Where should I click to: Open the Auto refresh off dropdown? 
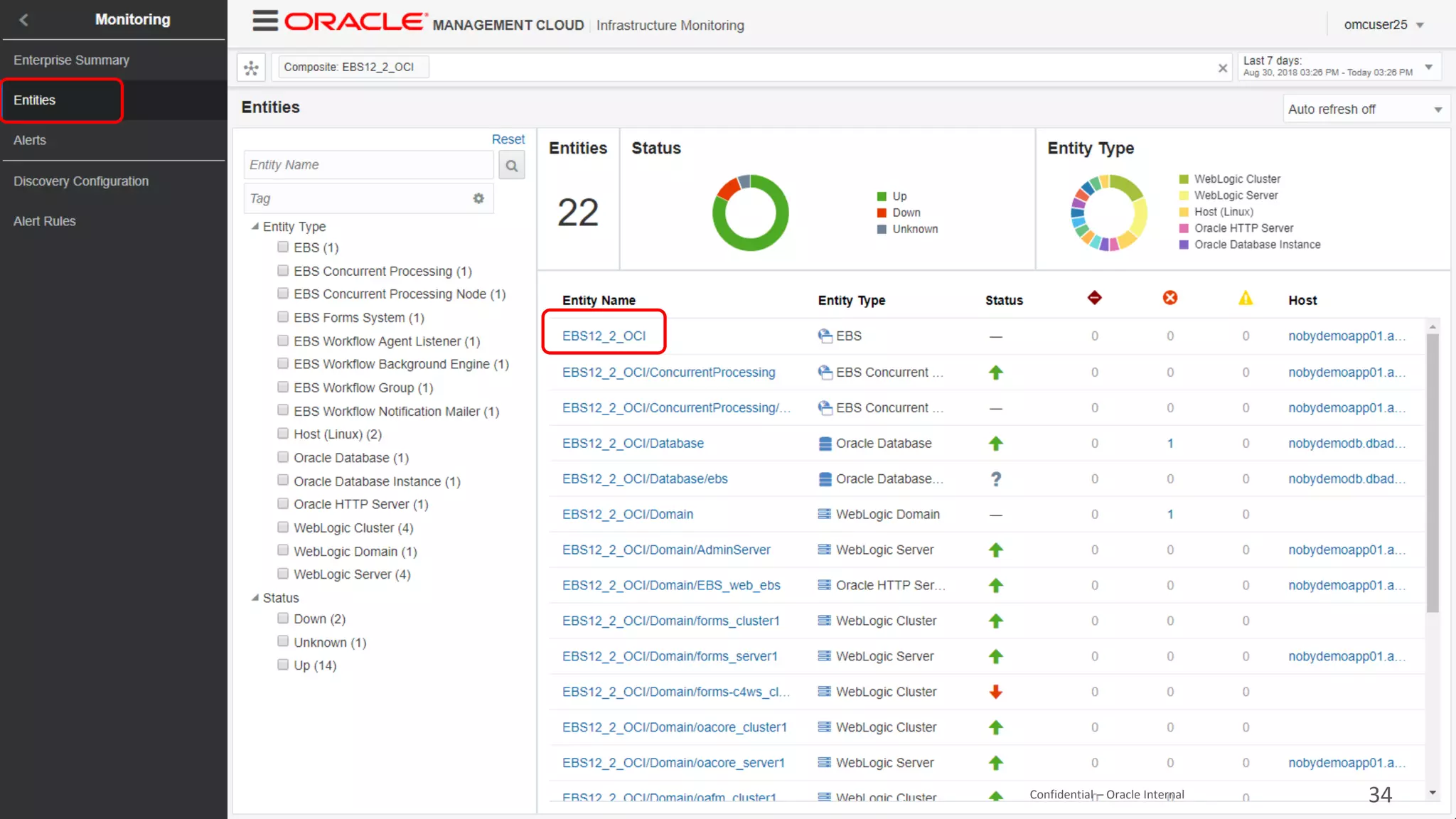pyautogui.click(x=1366, y=109)
